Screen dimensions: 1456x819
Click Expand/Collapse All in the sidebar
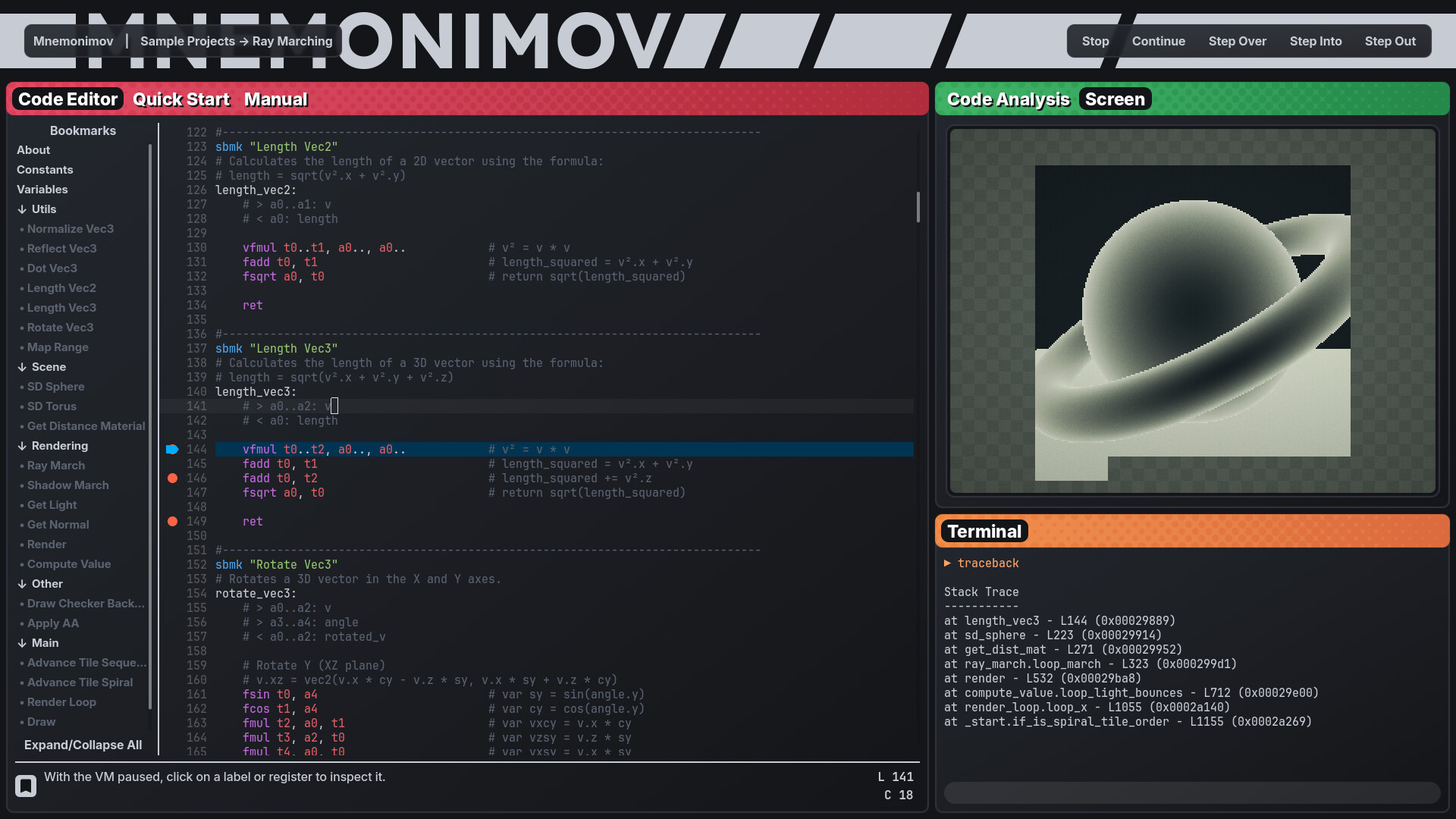point(83,745)
